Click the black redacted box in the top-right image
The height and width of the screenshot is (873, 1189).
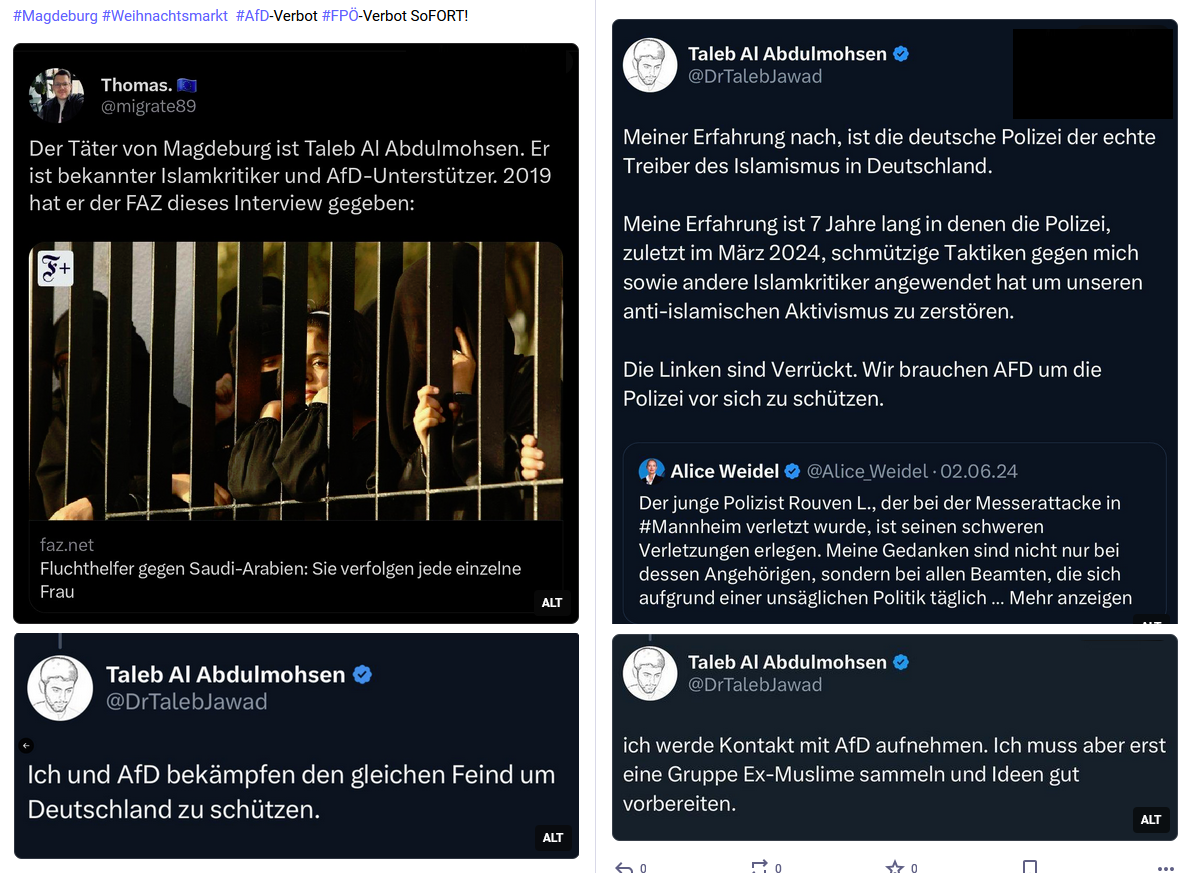pos(1092,74)
